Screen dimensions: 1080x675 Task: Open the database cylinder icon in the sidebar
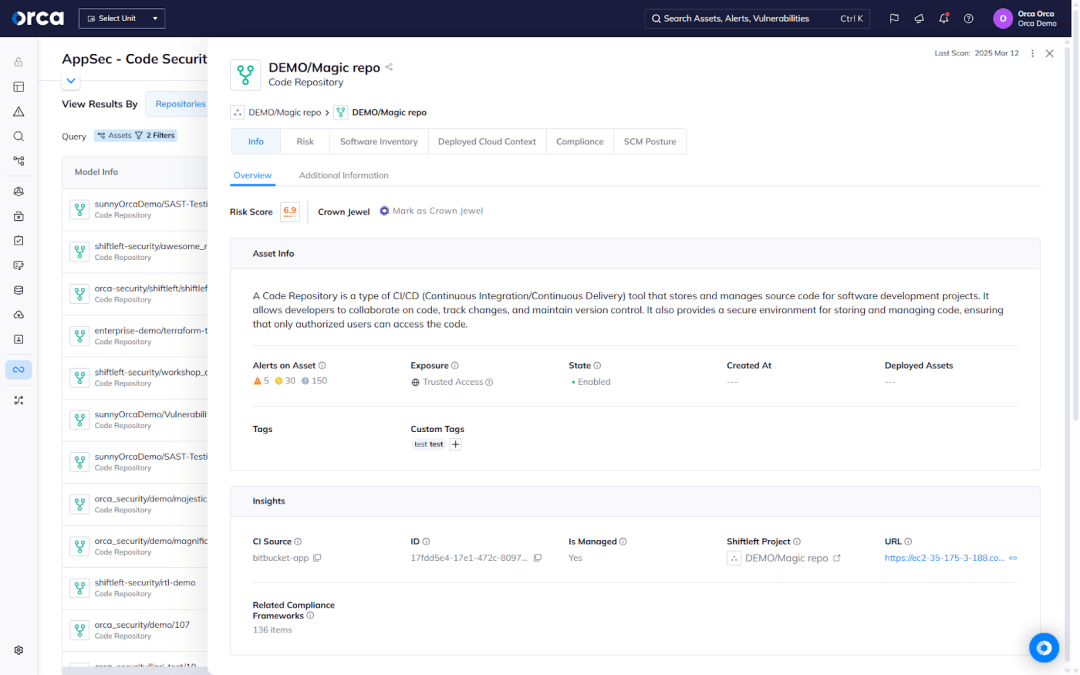[19, 290]
